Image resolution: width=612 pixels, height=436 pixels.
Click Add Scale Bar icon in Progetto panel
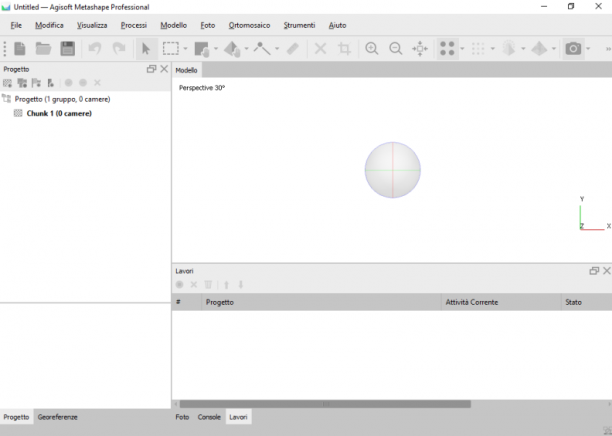[51, 83]
